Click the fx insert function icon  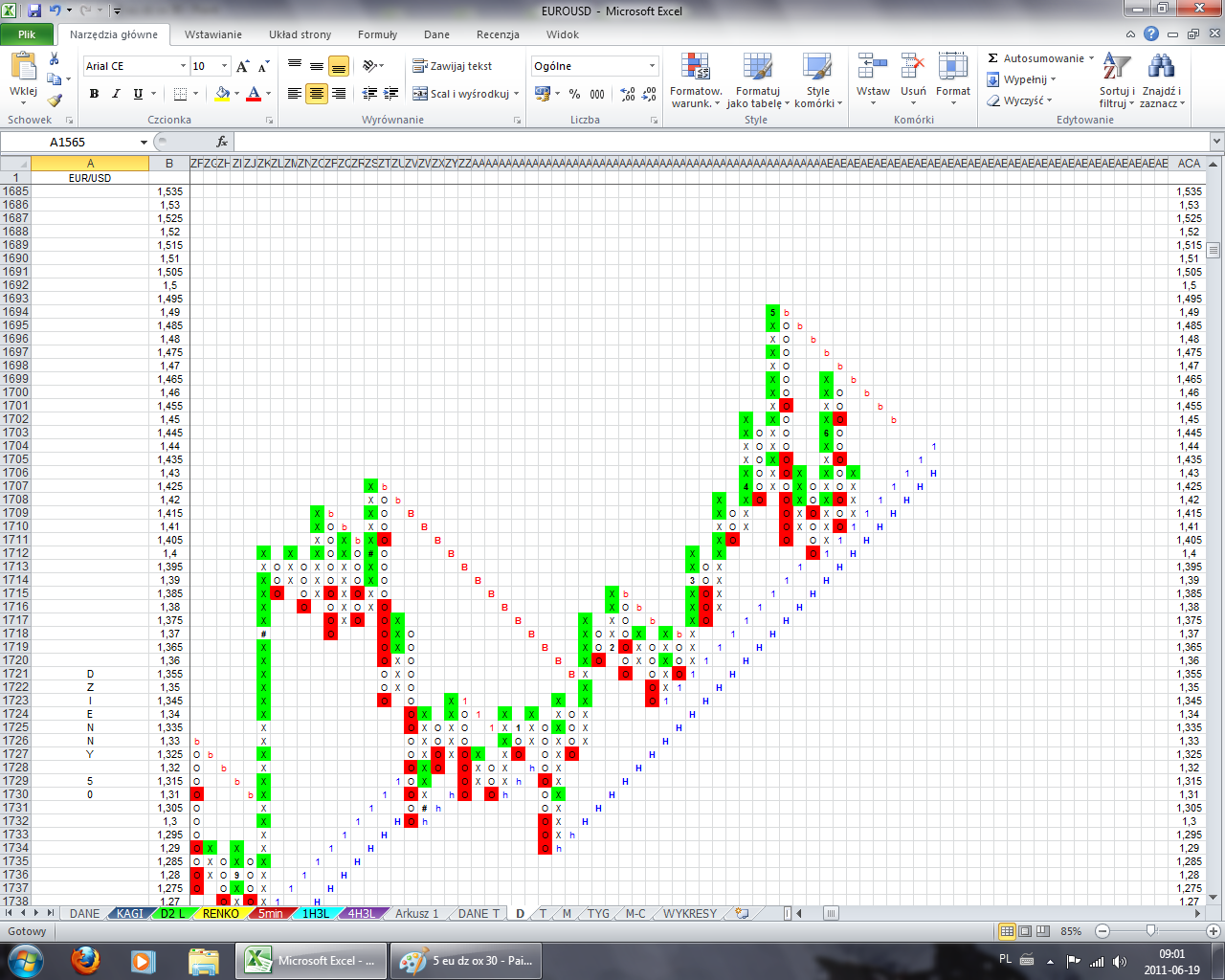[222, 142]
